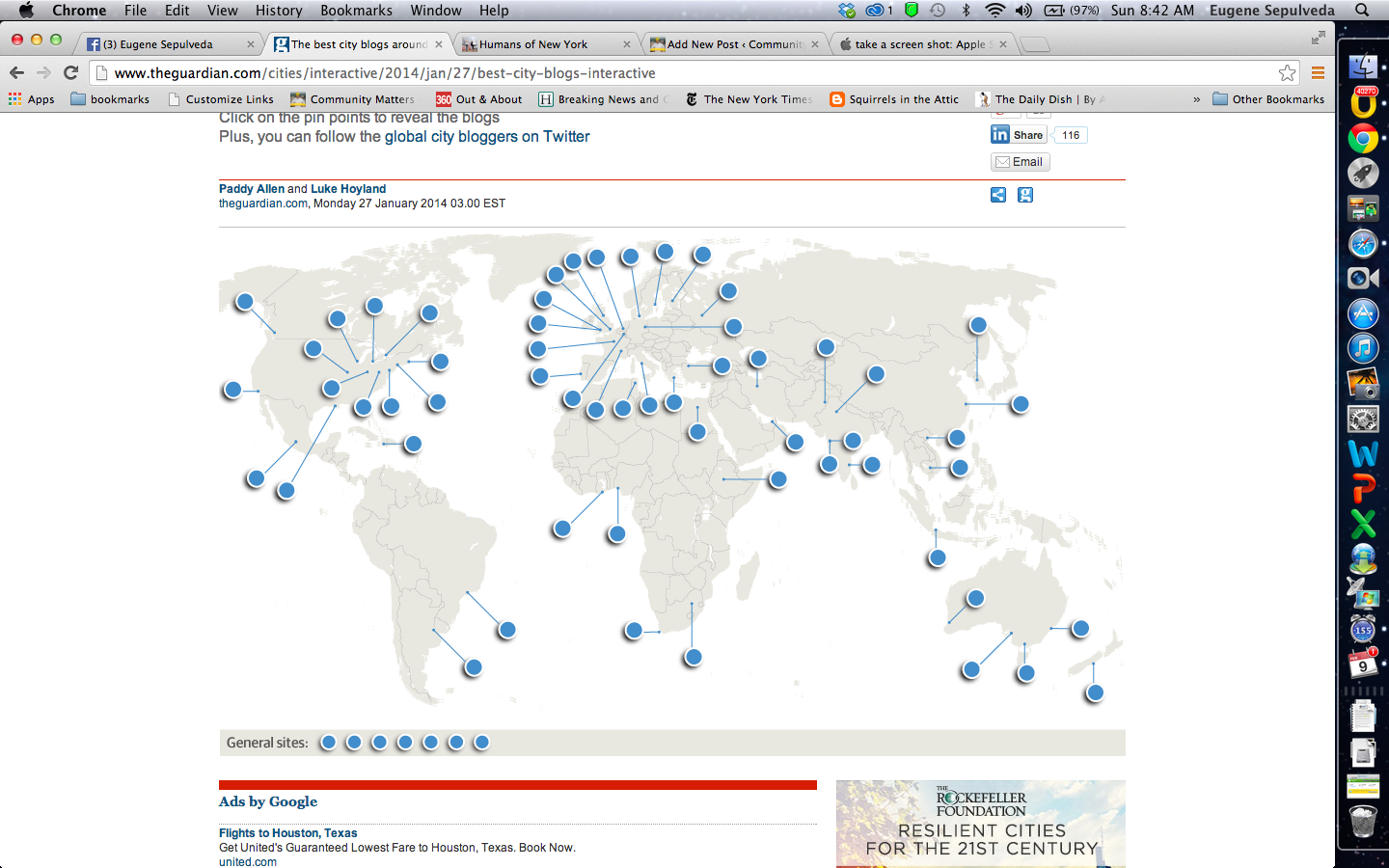Open the Chrome hamburger menu icon

tap(1318, 73)
